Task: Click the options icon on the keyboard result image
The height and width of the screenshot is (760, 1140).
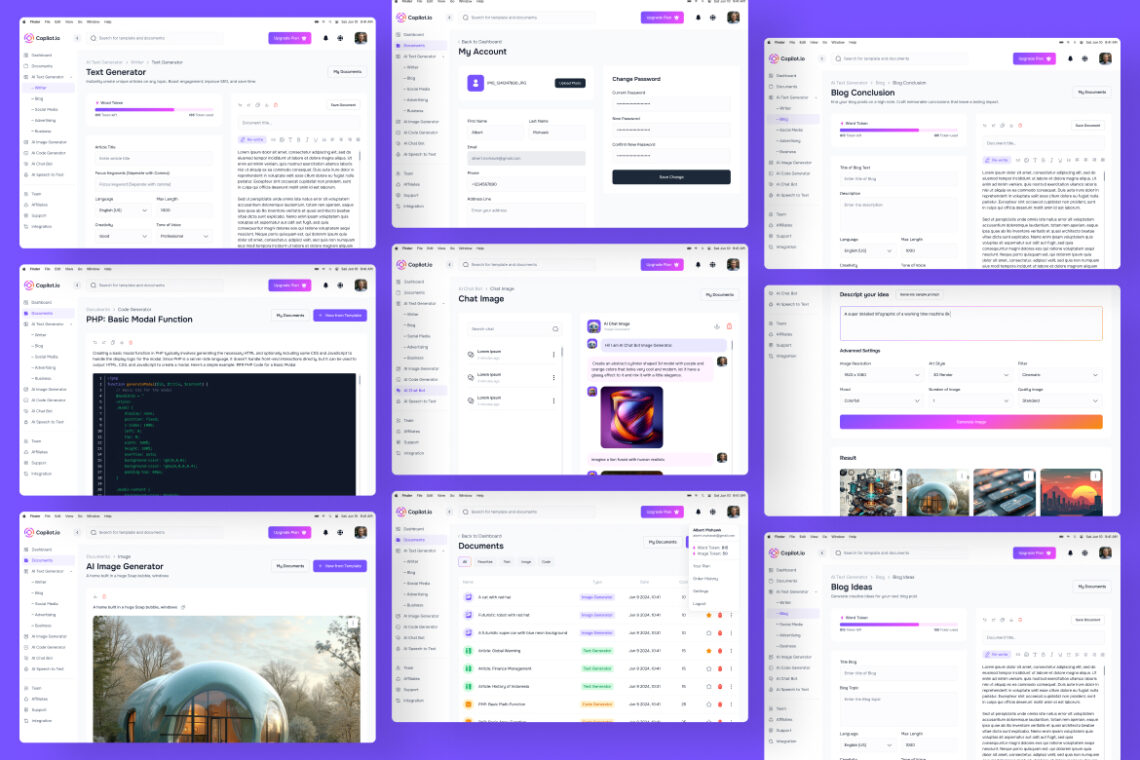Action: (x=1028, y=476)
